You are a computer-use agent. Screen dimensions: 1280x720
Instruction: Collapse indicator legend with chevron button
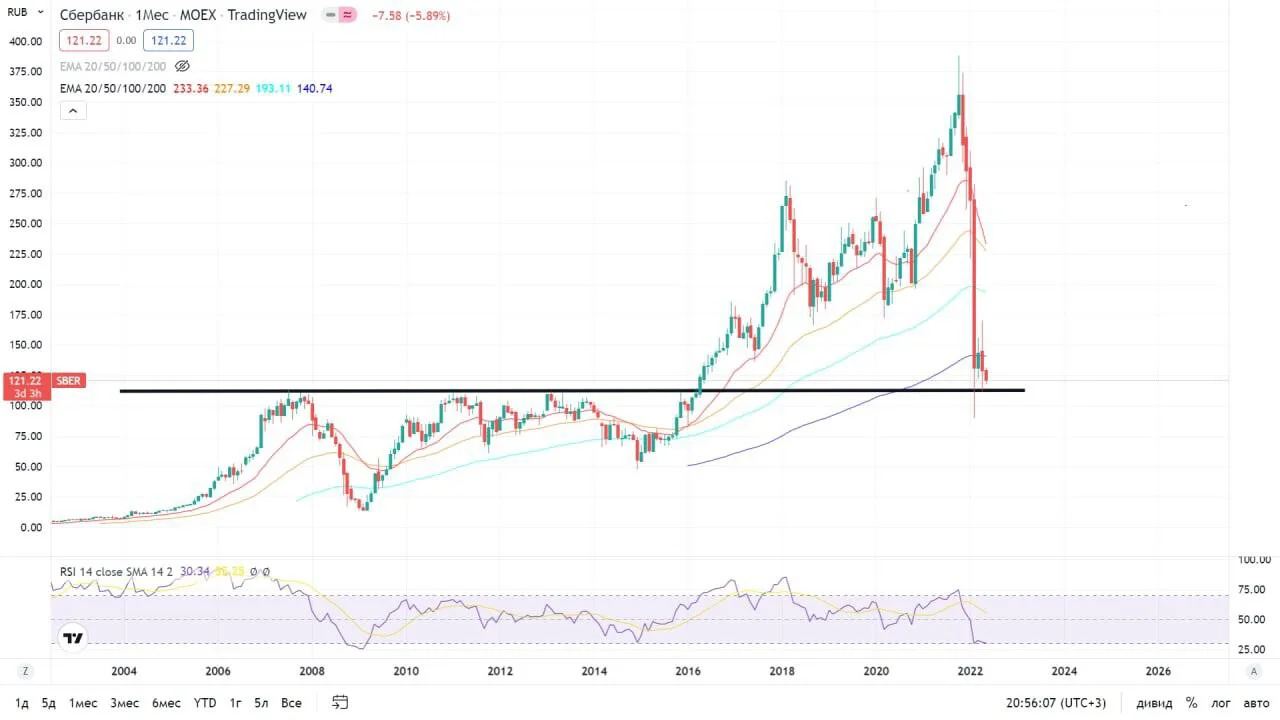tap(73, 111)
